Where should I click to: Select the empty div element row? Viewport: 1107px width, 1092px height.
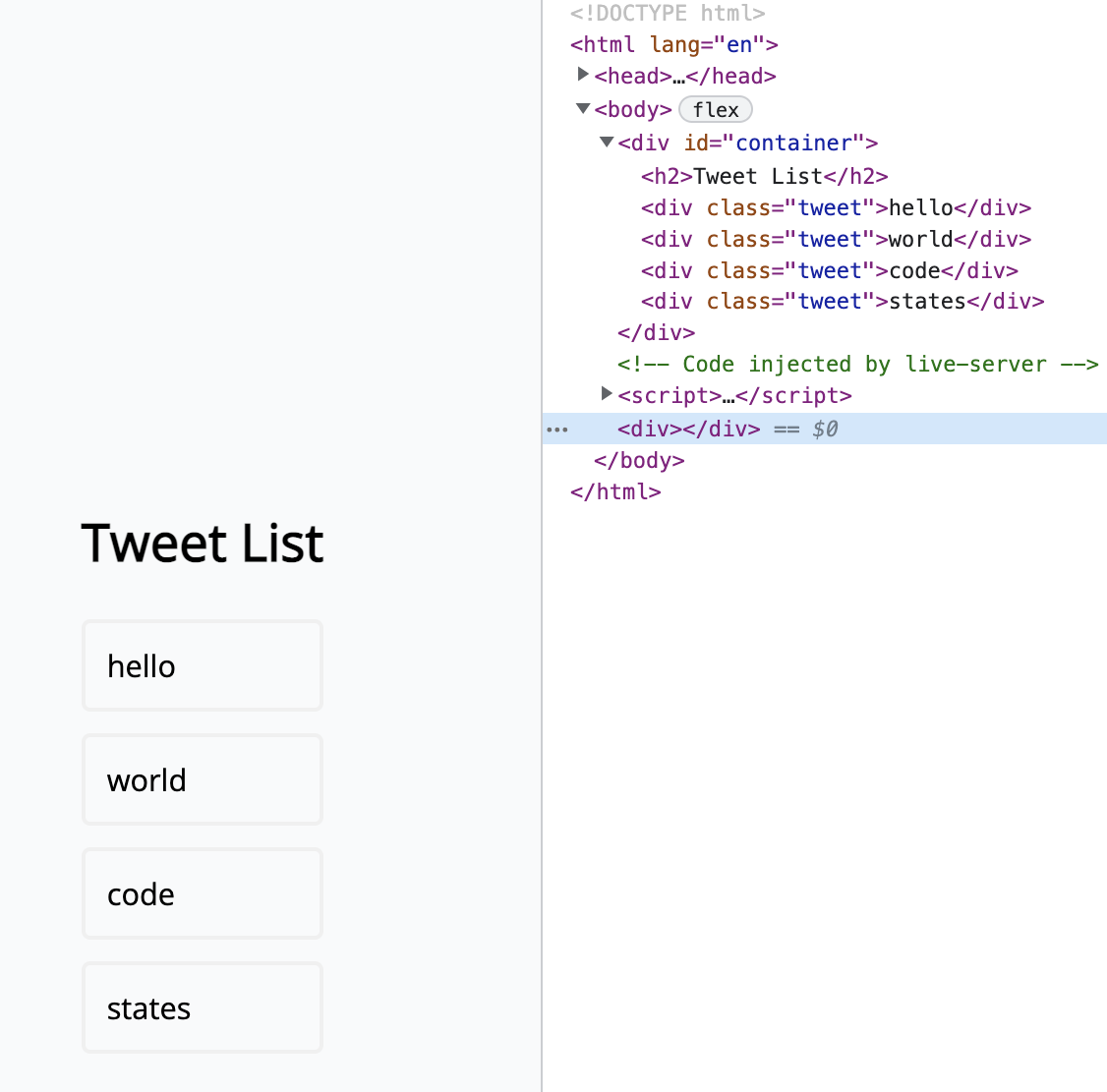[x=688, y=429]
